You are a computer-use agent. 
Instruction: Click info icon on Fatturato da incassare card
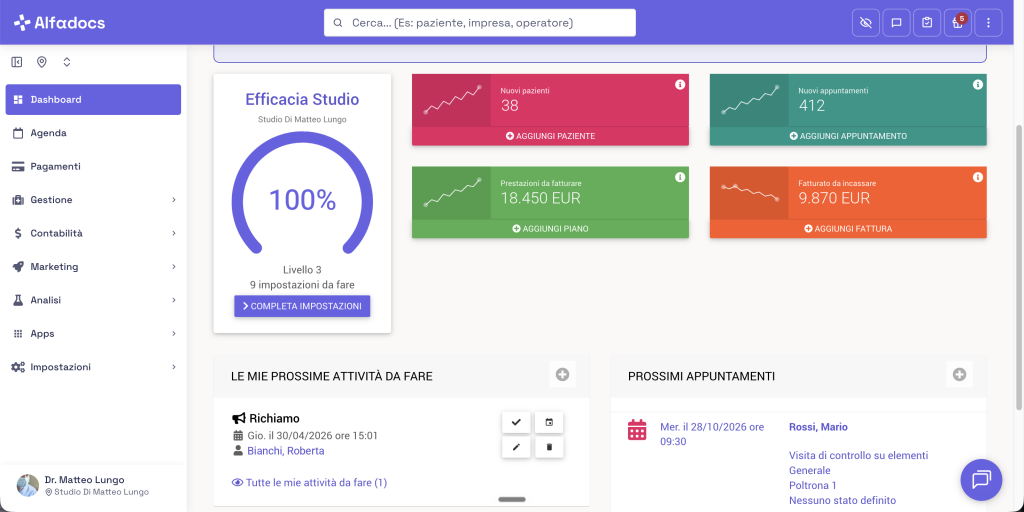point(978,177)
